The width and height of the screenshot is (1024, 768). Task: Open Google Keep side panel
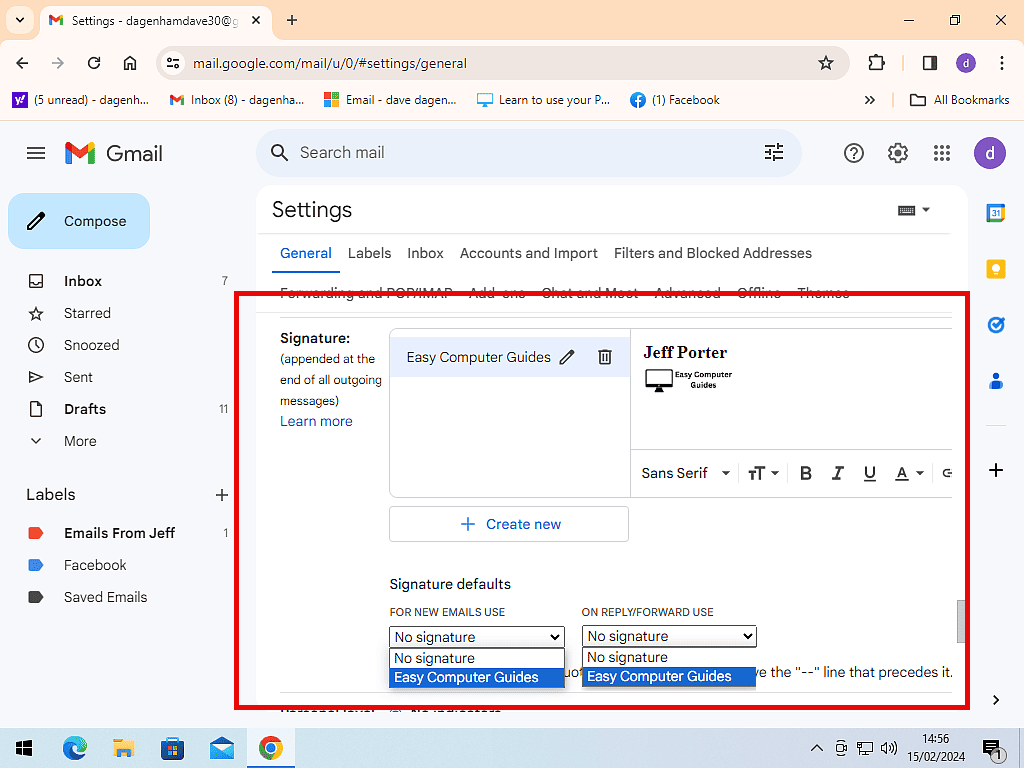(996, 269)
